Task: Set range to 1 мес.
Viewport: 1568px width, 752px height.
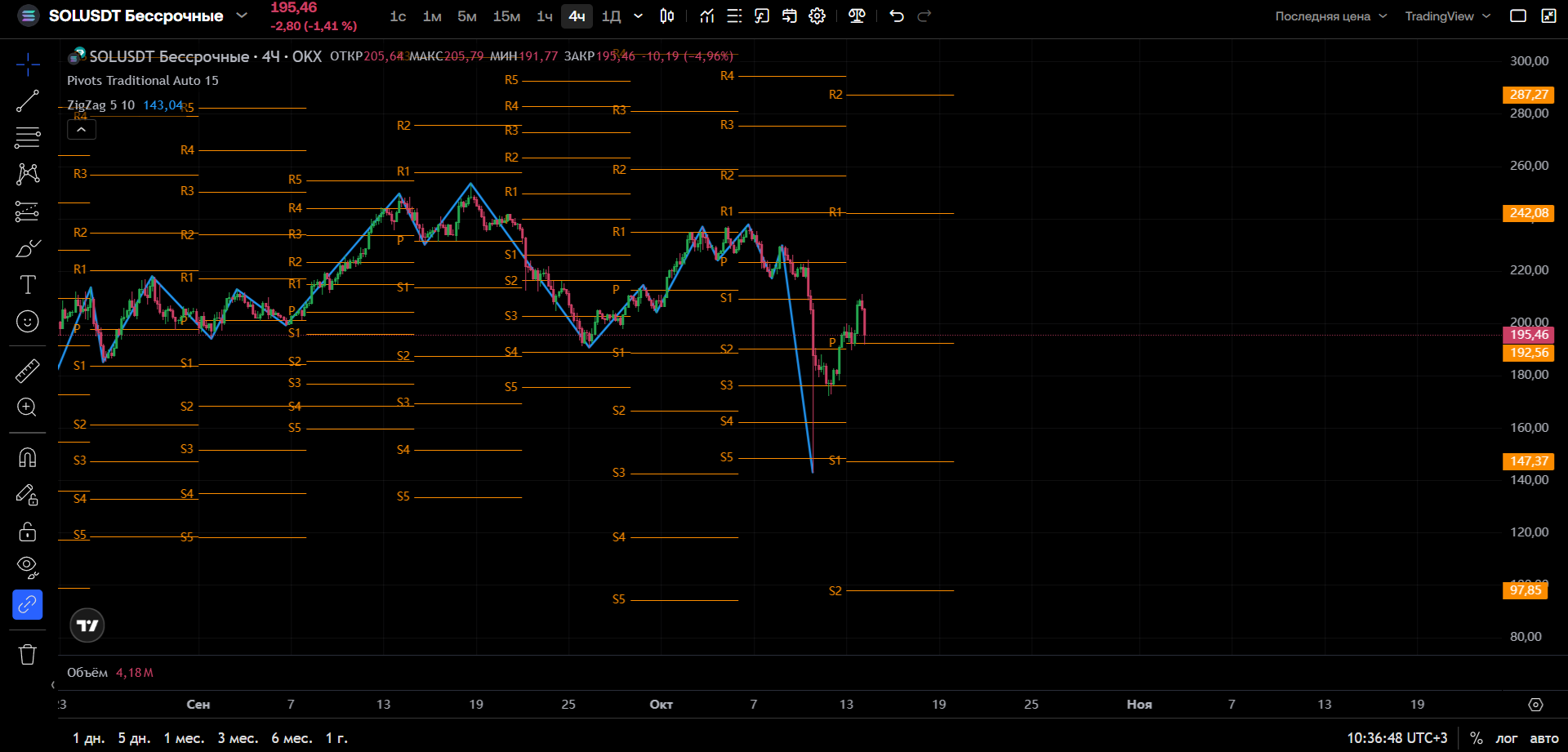Action: coord(184,738)
